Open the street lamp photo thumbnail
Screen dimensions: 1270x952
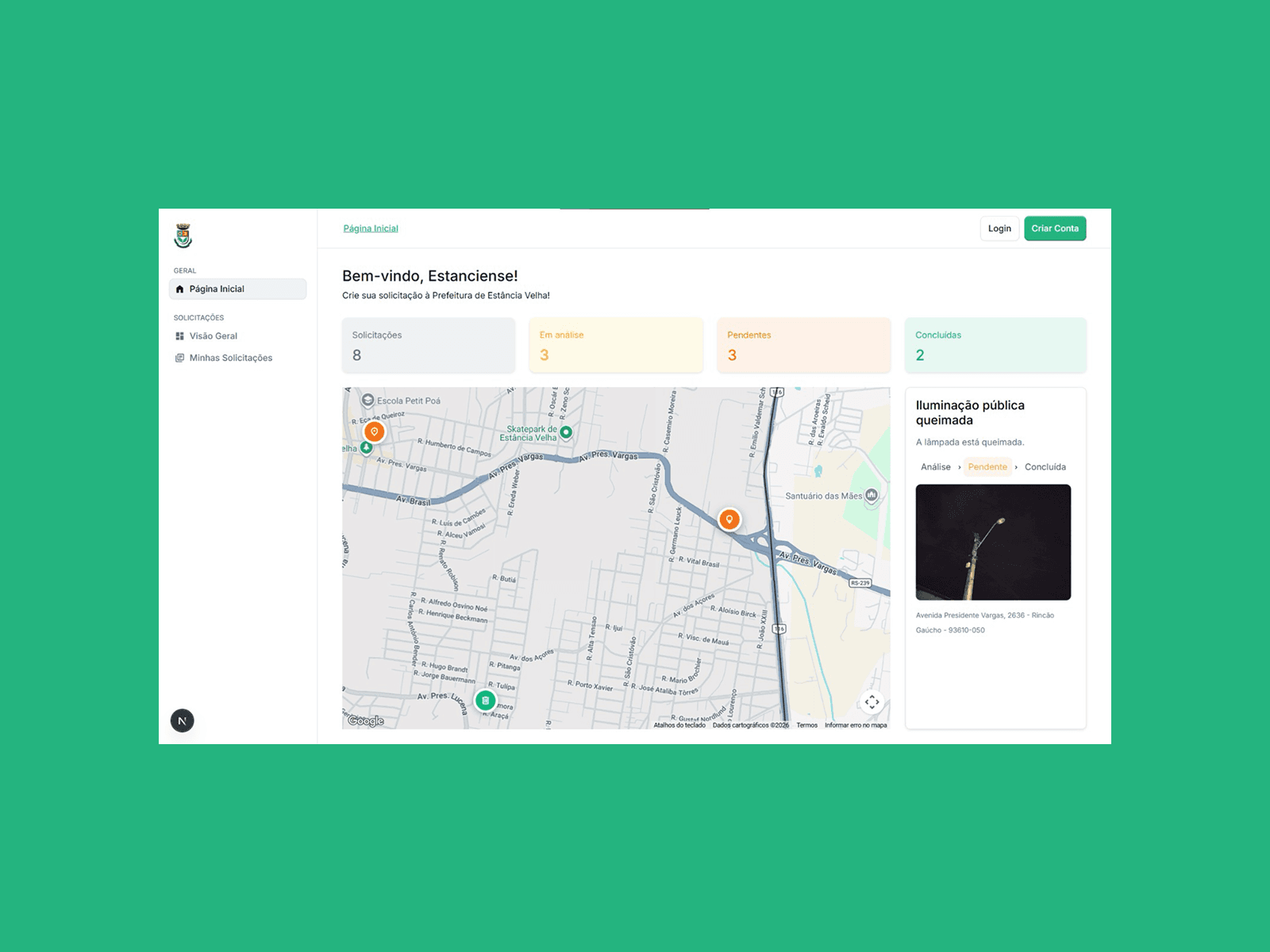click(993, 542)
